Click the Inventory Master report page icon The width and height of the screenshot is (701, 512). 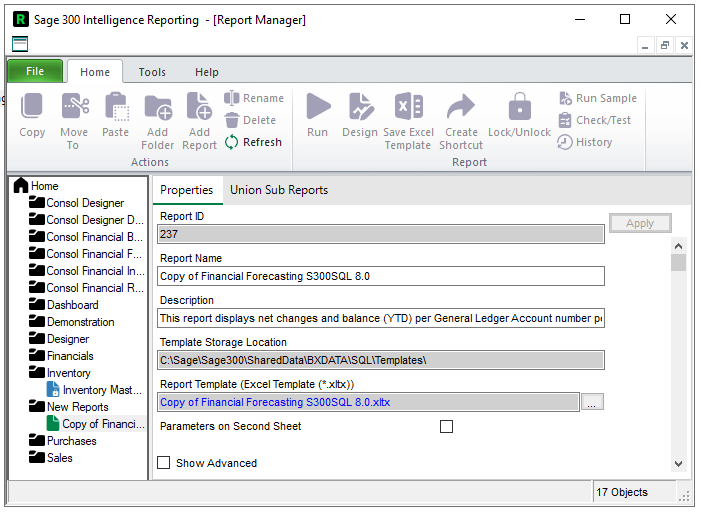point(53,389)
